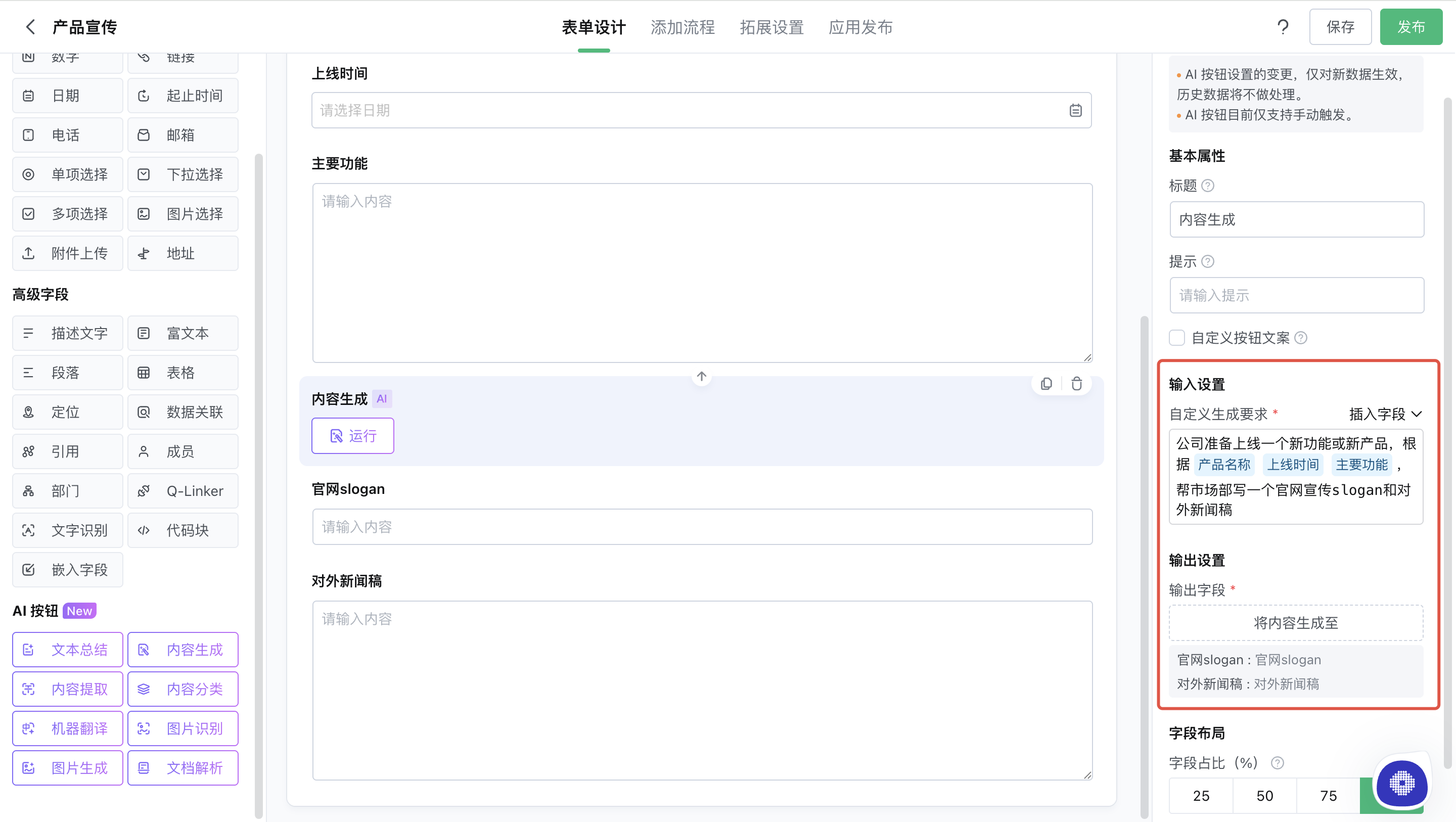Add the 文档解析 AI button

183,768
